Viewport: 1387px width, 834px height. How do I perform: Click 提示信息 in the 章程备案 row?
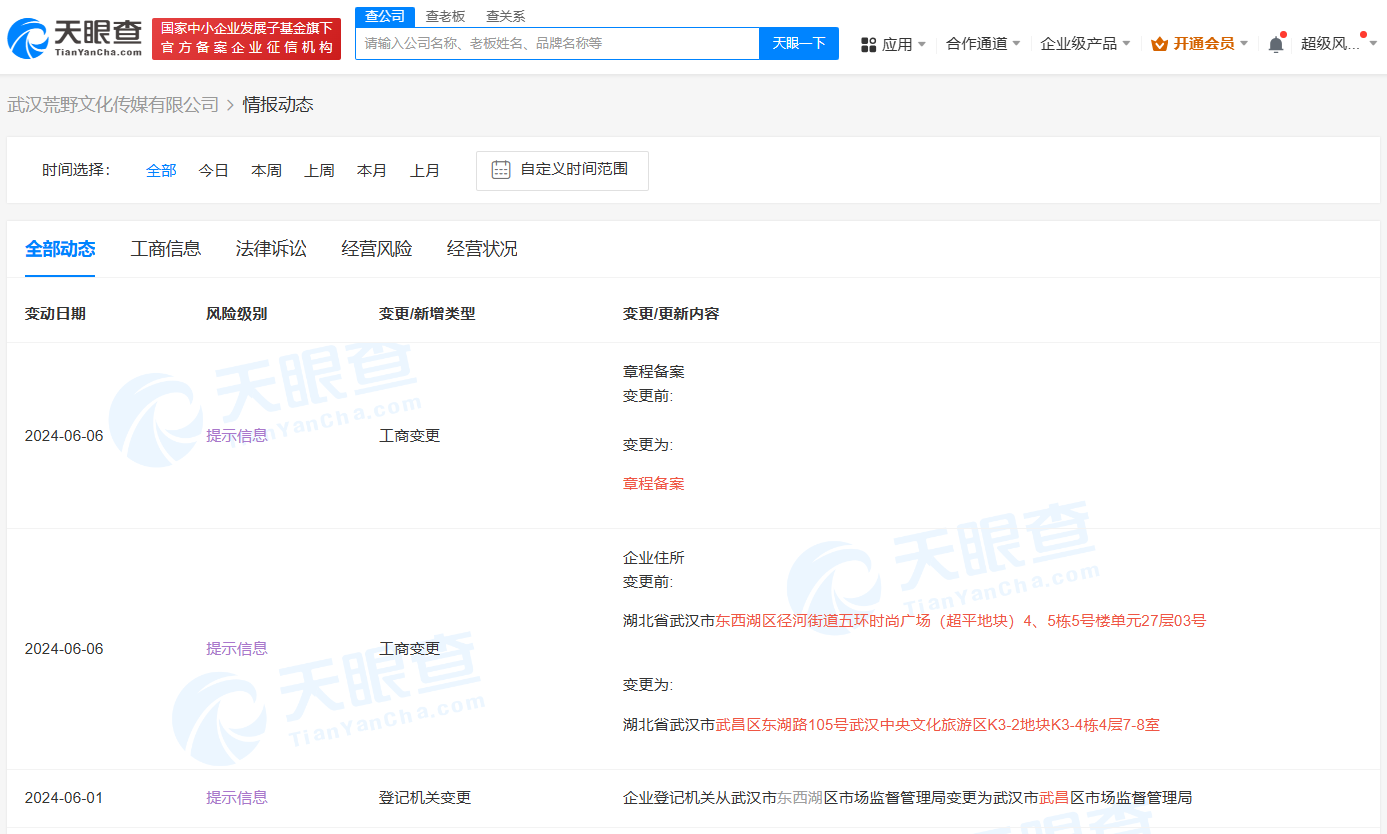(237, 436)
